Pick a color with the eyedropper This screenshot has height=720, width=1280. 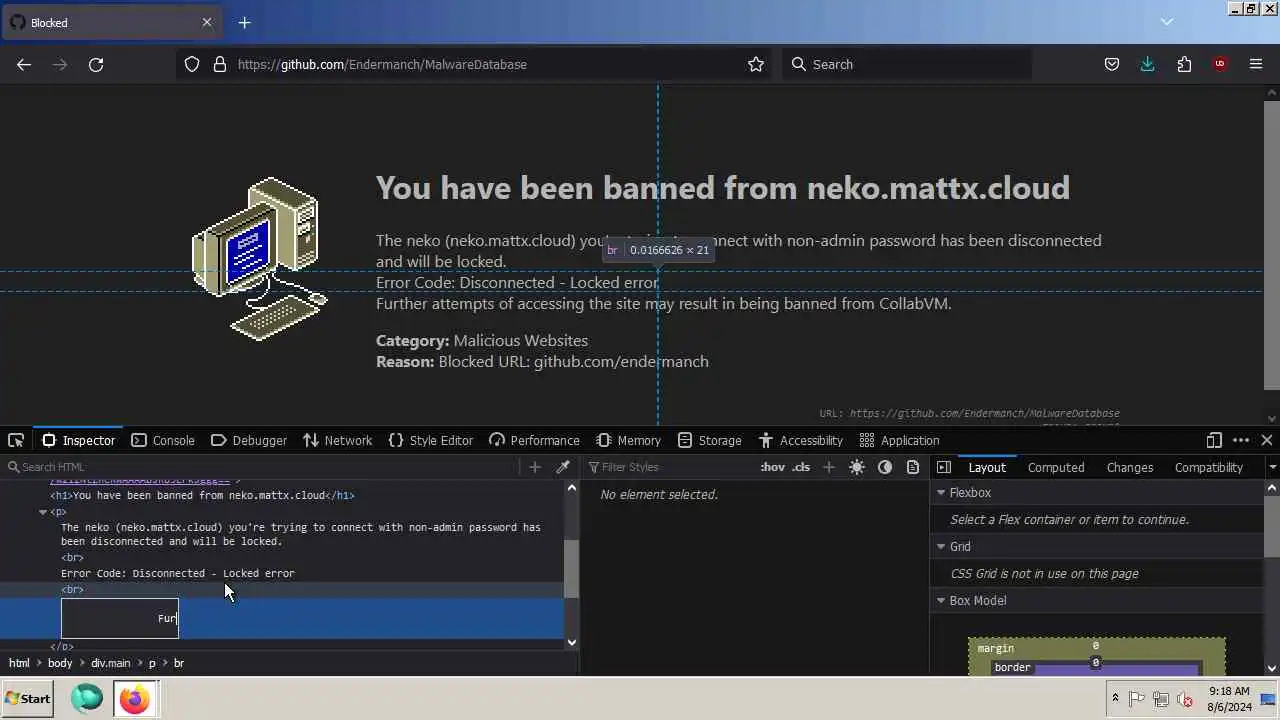(x=563, y=467)
